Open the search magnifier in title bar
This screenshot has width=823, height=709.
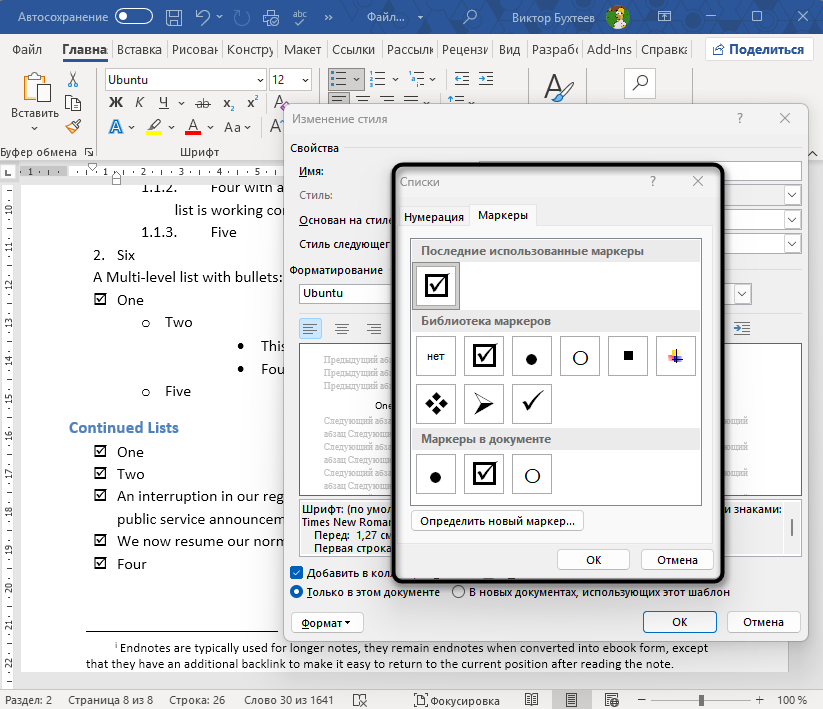470,17
